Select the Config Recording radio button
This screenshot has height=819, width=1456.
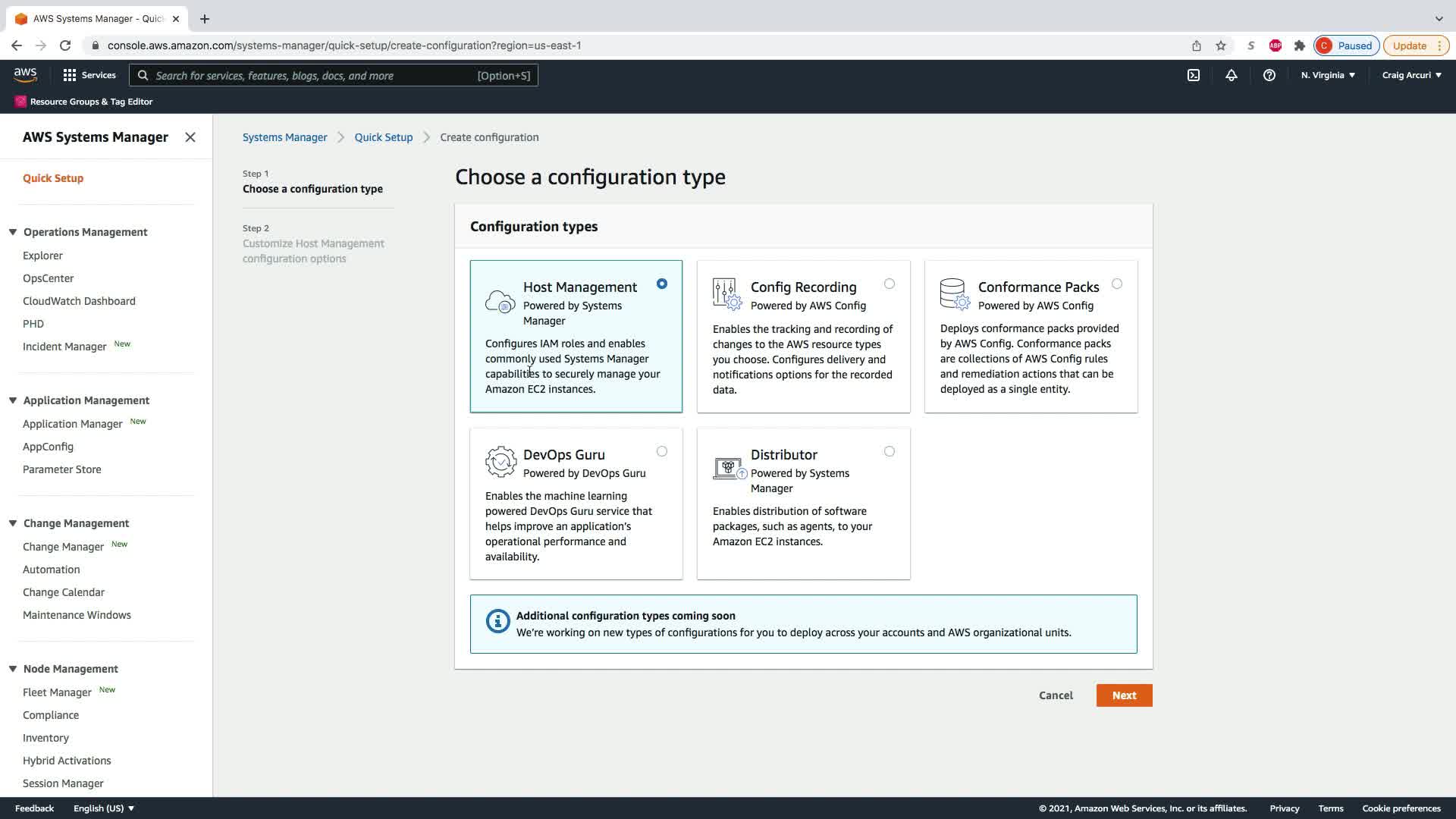click(x=889, y=284)
